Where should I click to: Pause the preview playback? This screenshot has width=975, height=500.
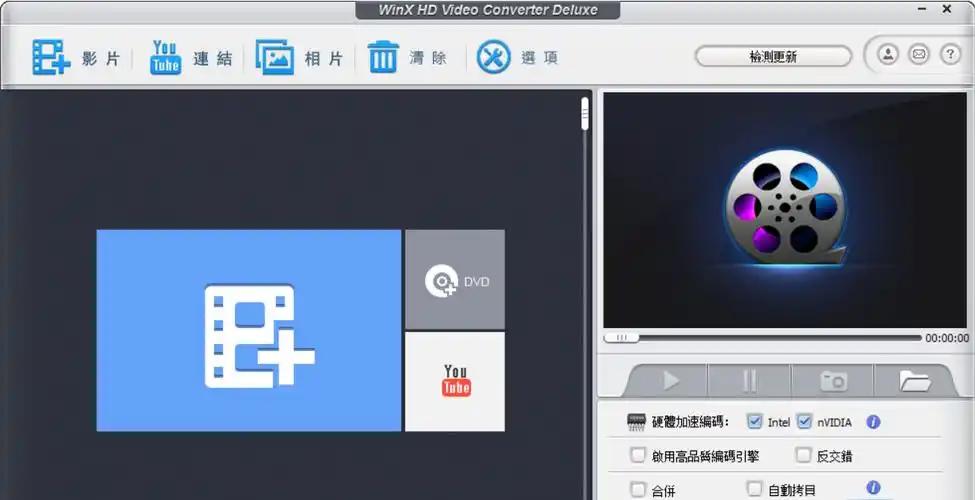[750, 381]
